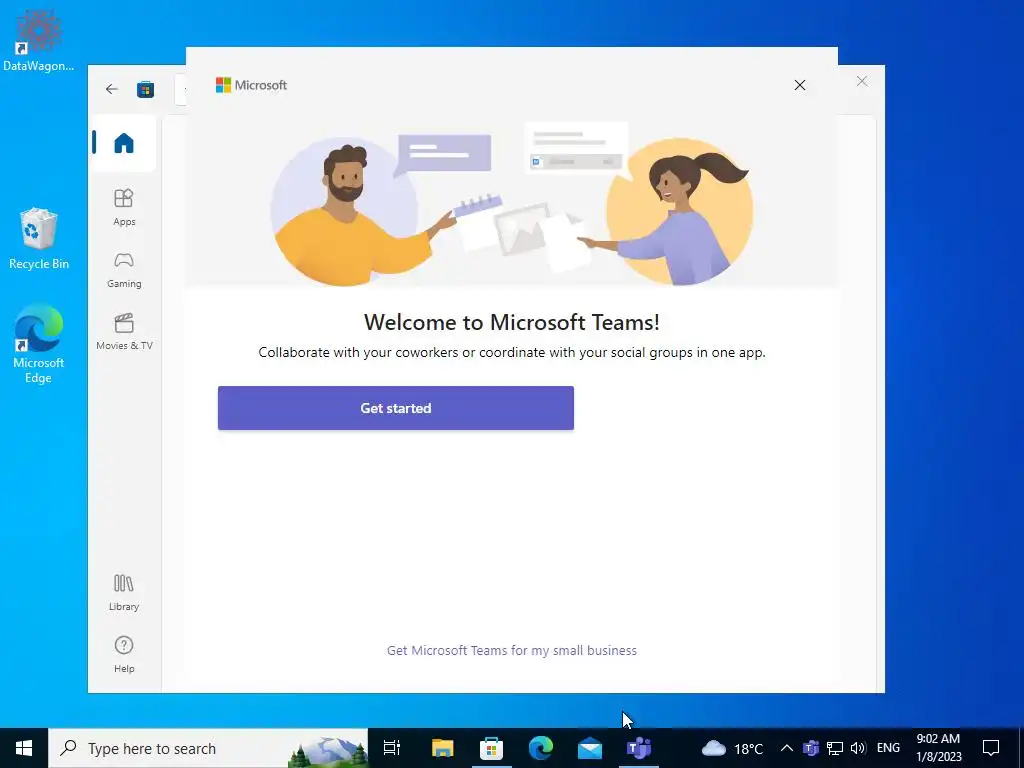Click the ENG language indicator

pyautogui.click(x=888, y=748)
